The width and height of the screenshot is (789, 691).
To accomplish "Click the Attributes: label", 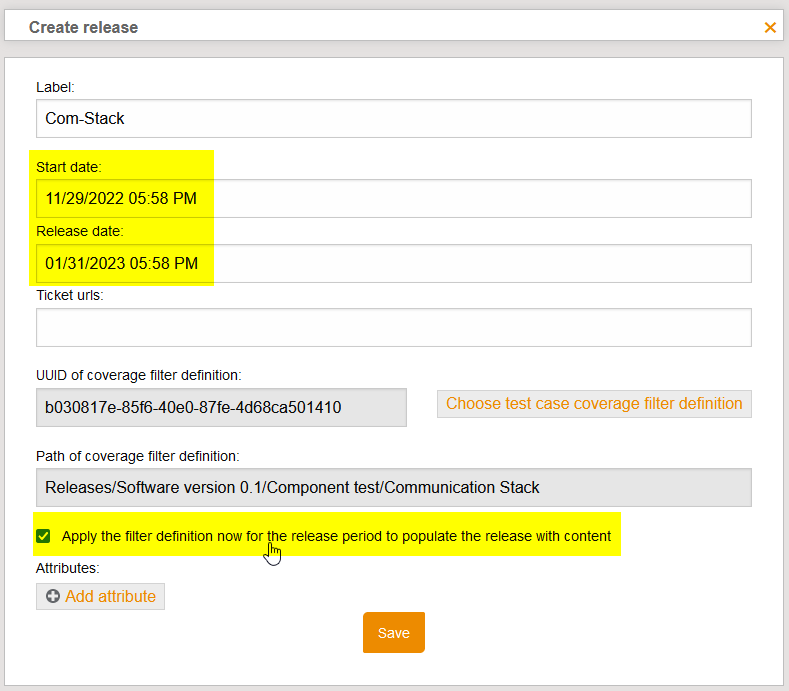I will point(67,568).
